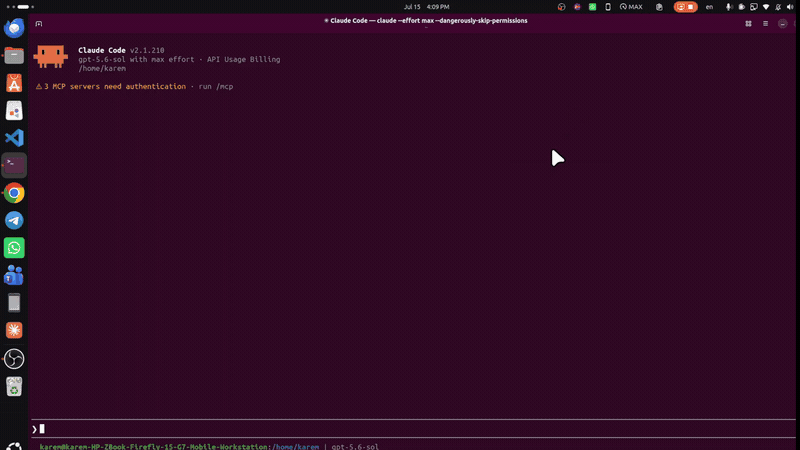The image size is (800, 450).
Task: Open the phone device app in the dock
Action: click(x=14, y=303)
